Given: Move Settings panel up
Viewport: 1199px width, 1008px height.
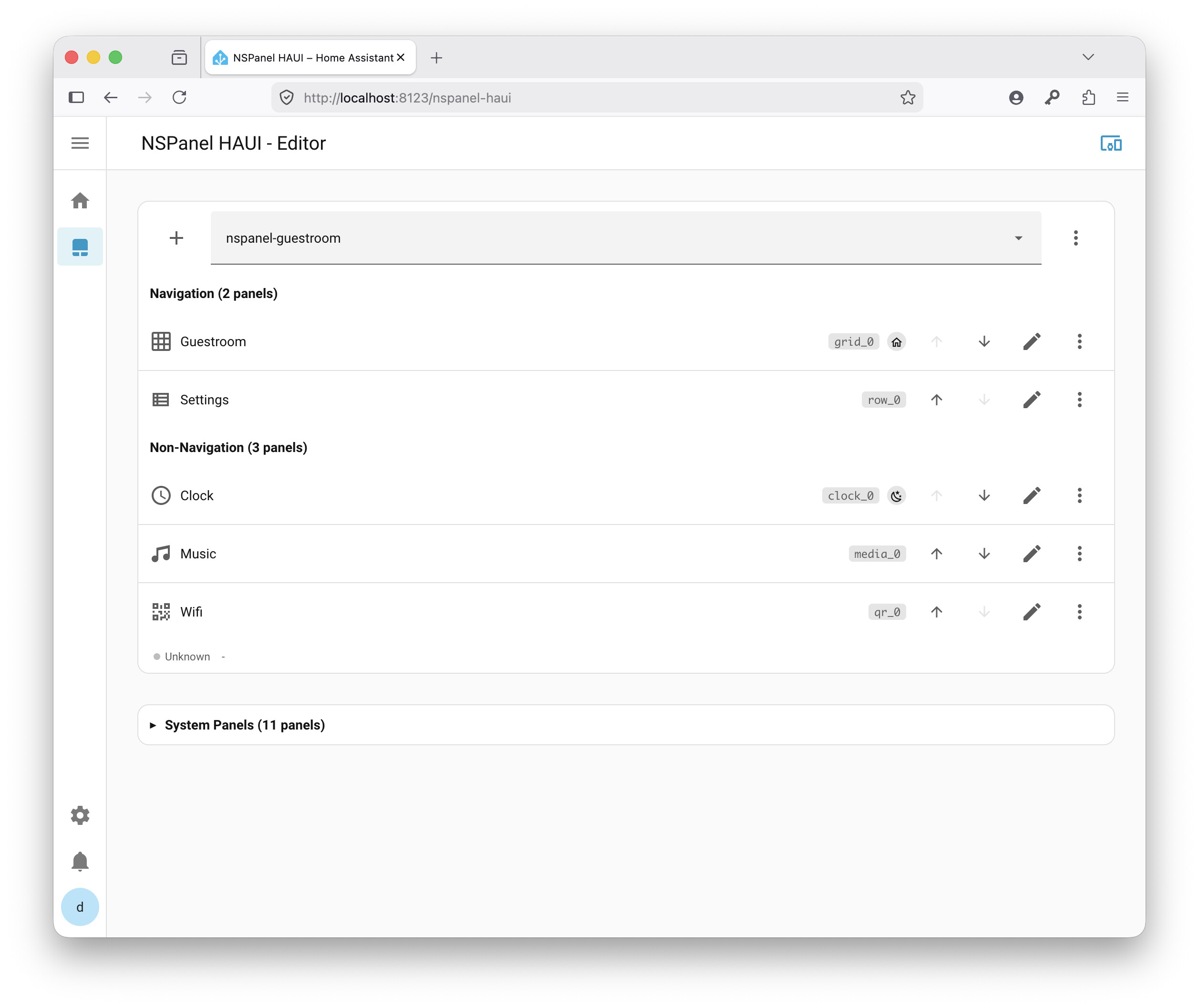Looking at the screenshot, I should (936, 400).
